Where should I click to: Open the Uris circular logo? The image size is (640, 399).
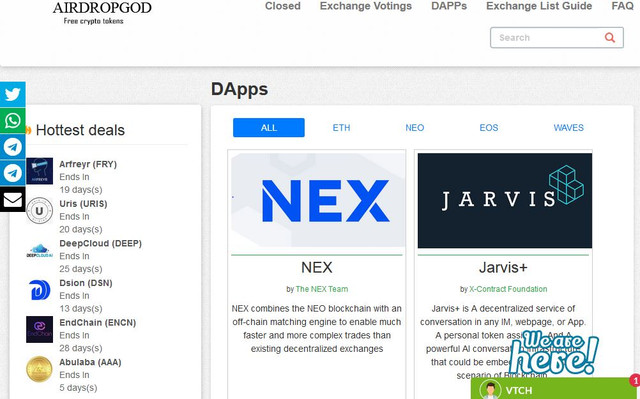(x=40, y=211)
